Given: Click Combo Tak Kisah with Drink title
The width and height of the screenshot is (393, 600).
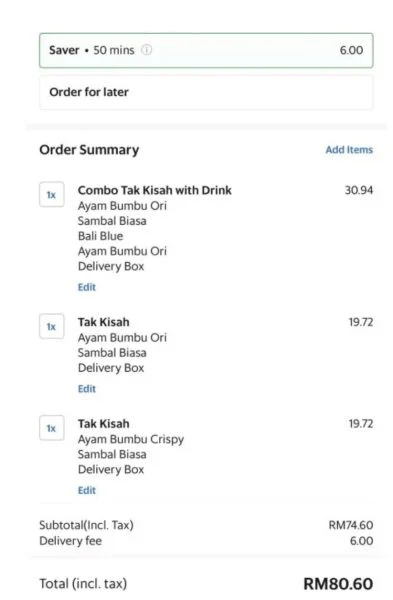Looking at the screenshot, I should pos(155,190).
